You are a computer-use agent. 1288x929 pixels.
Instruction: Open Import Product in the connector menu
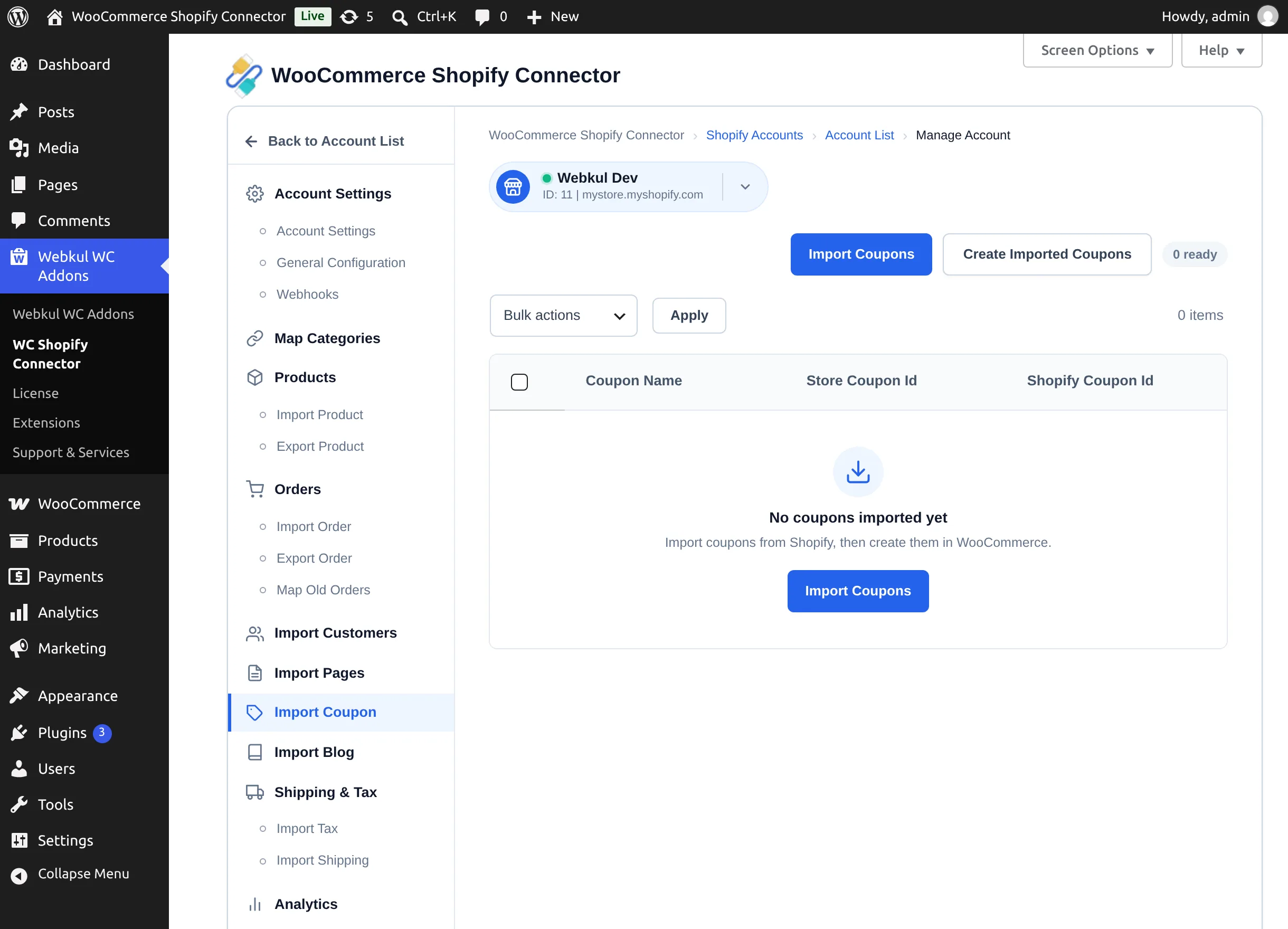point(319,415)
